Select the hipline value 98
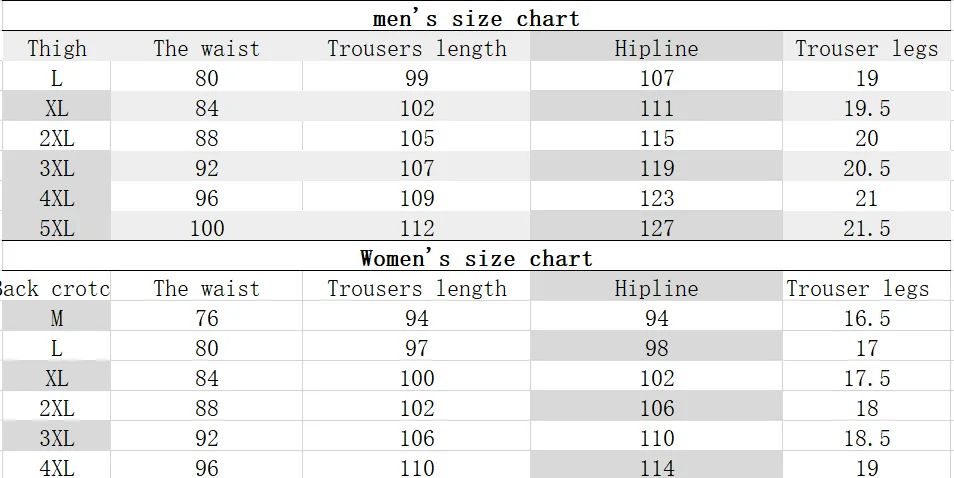The height and width of the screenshot is (478, 954). pos(656,348)
